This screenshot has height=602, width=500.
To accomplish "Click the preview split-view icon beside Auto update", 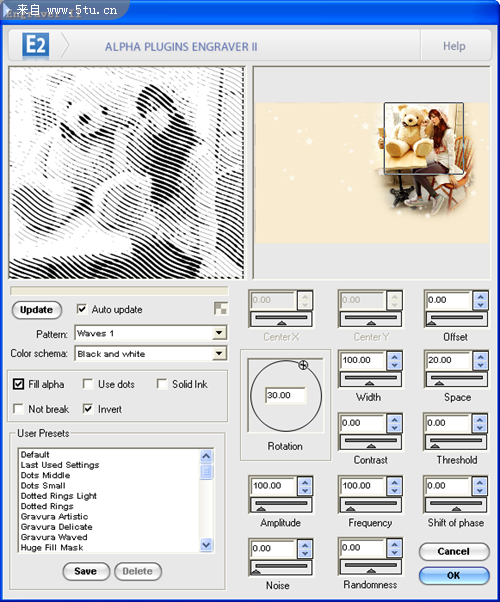I will [x=221, y=308].
